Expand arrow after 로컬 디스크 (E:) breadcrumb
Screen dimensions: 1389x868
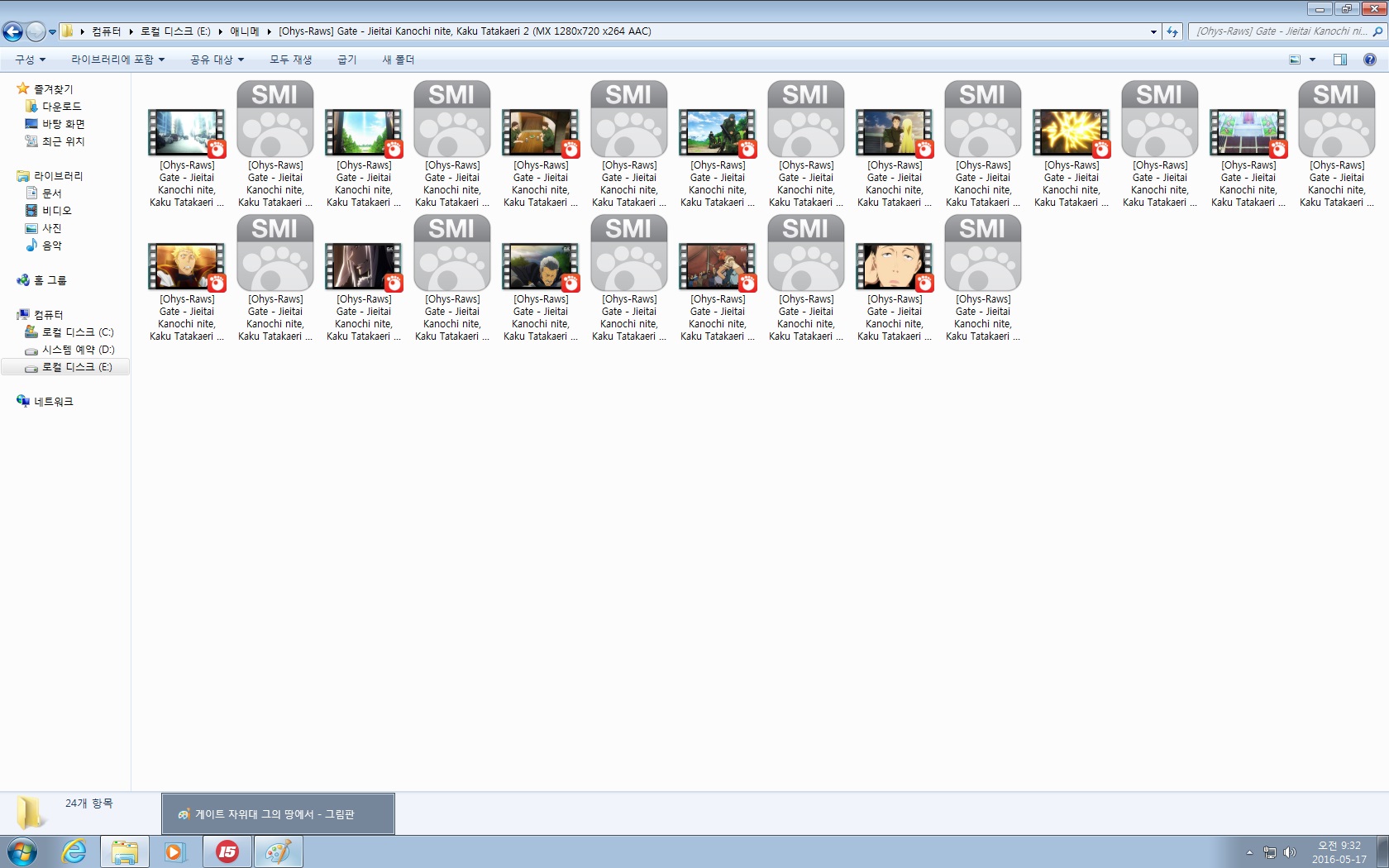(220, 31)
